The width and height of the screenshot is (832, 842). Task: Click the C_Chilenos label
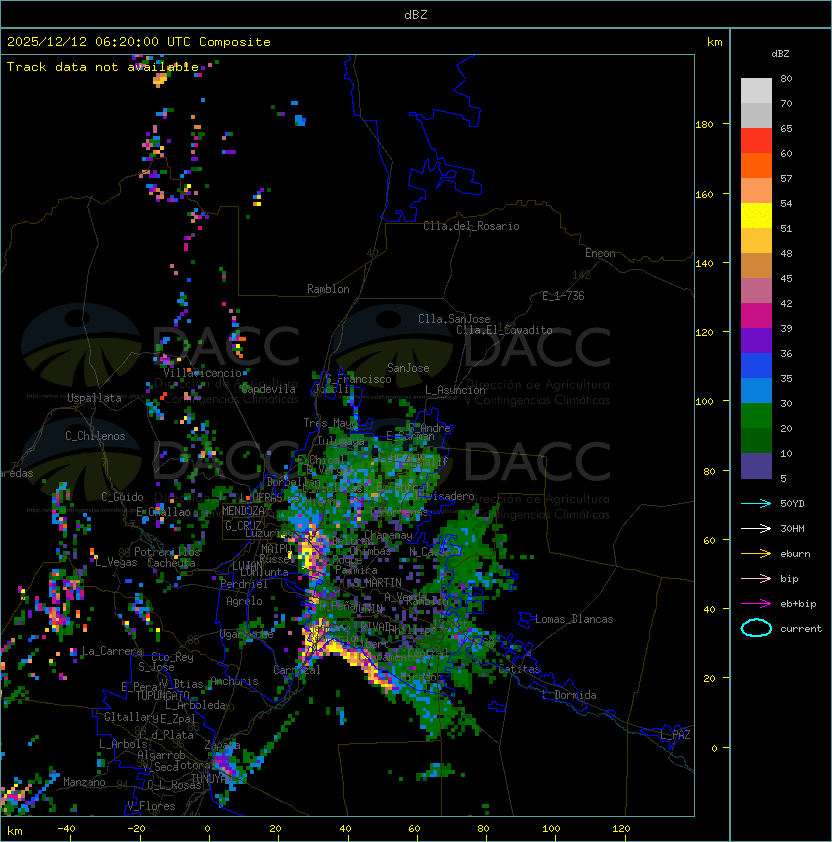pyautogui.click(x=95, y=436)
